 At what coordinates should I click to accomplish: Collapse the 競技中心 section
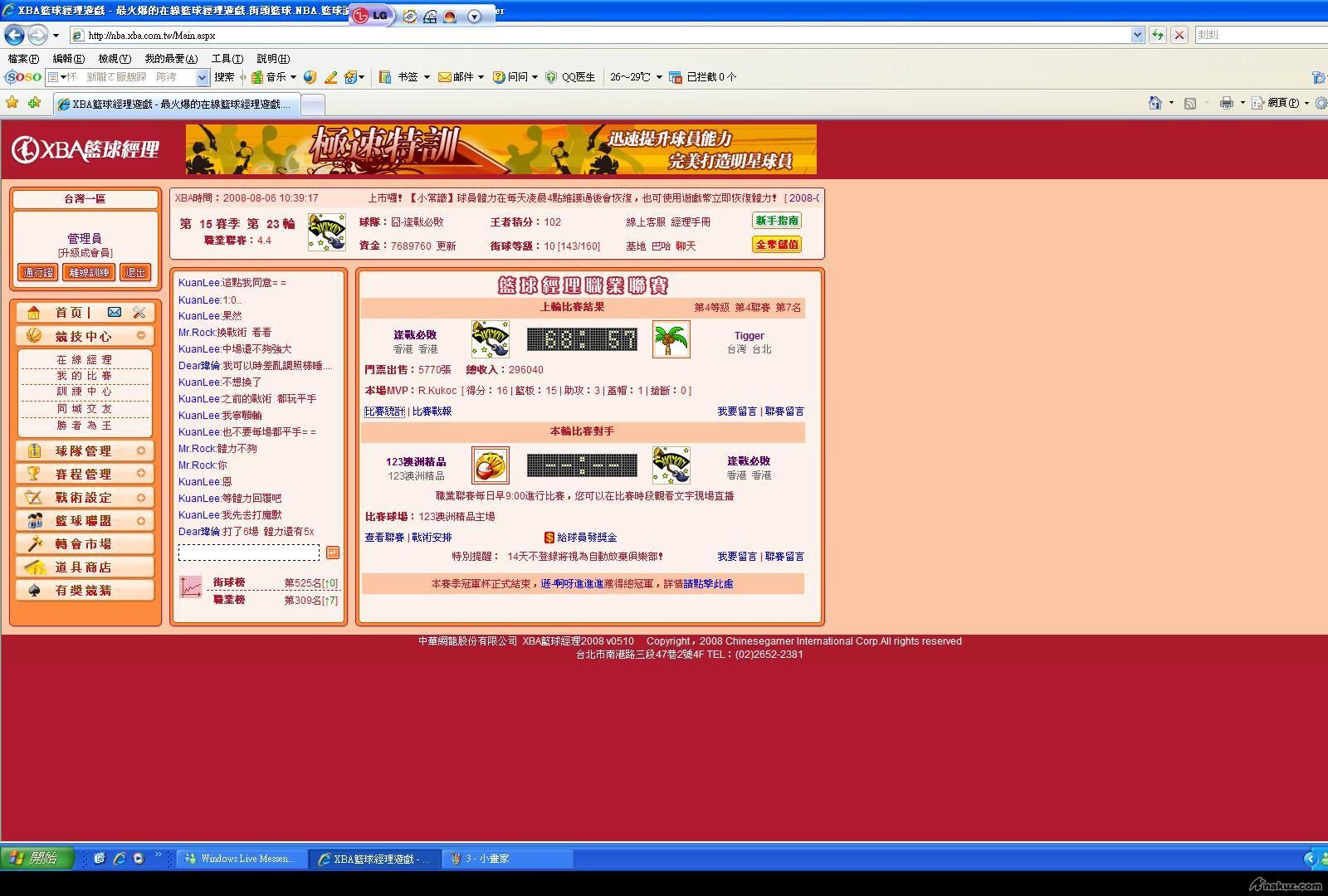pos(141,335)
